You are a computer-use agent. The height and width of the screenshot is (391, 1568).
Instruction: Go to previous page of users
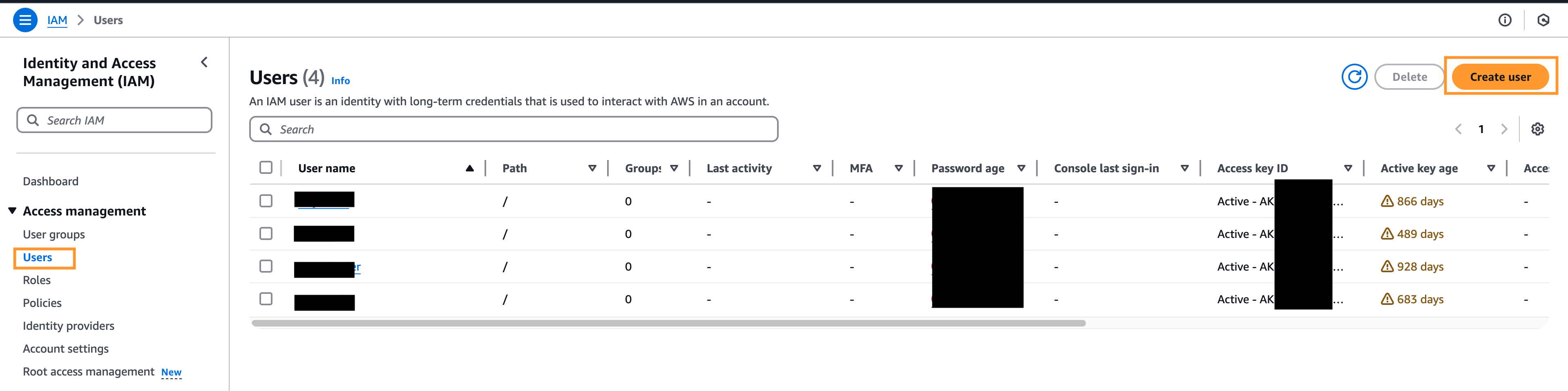tap(1459, 129)
